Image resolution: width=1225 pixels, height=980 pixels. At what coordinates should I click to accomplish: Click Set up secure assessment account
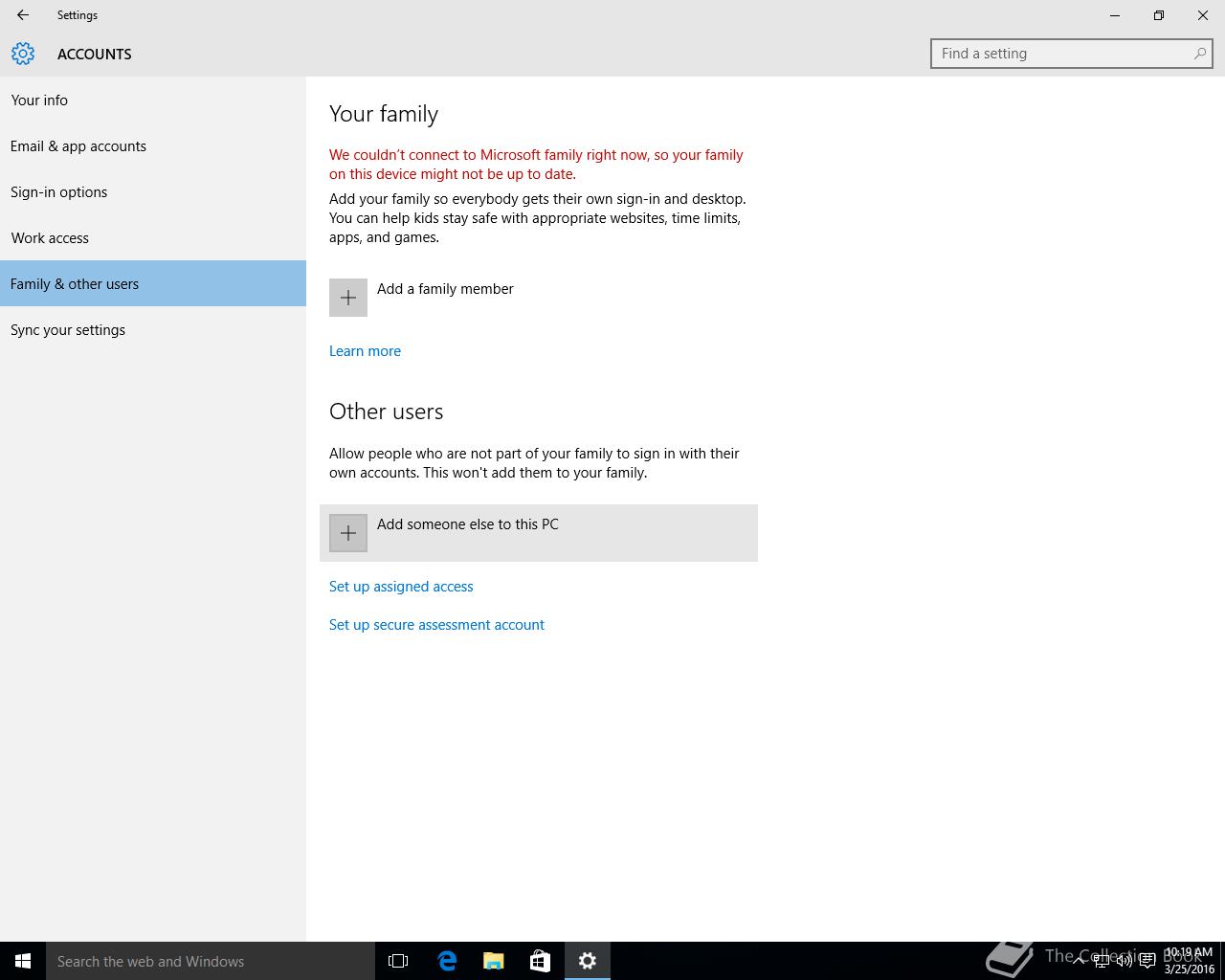(436, 625)
